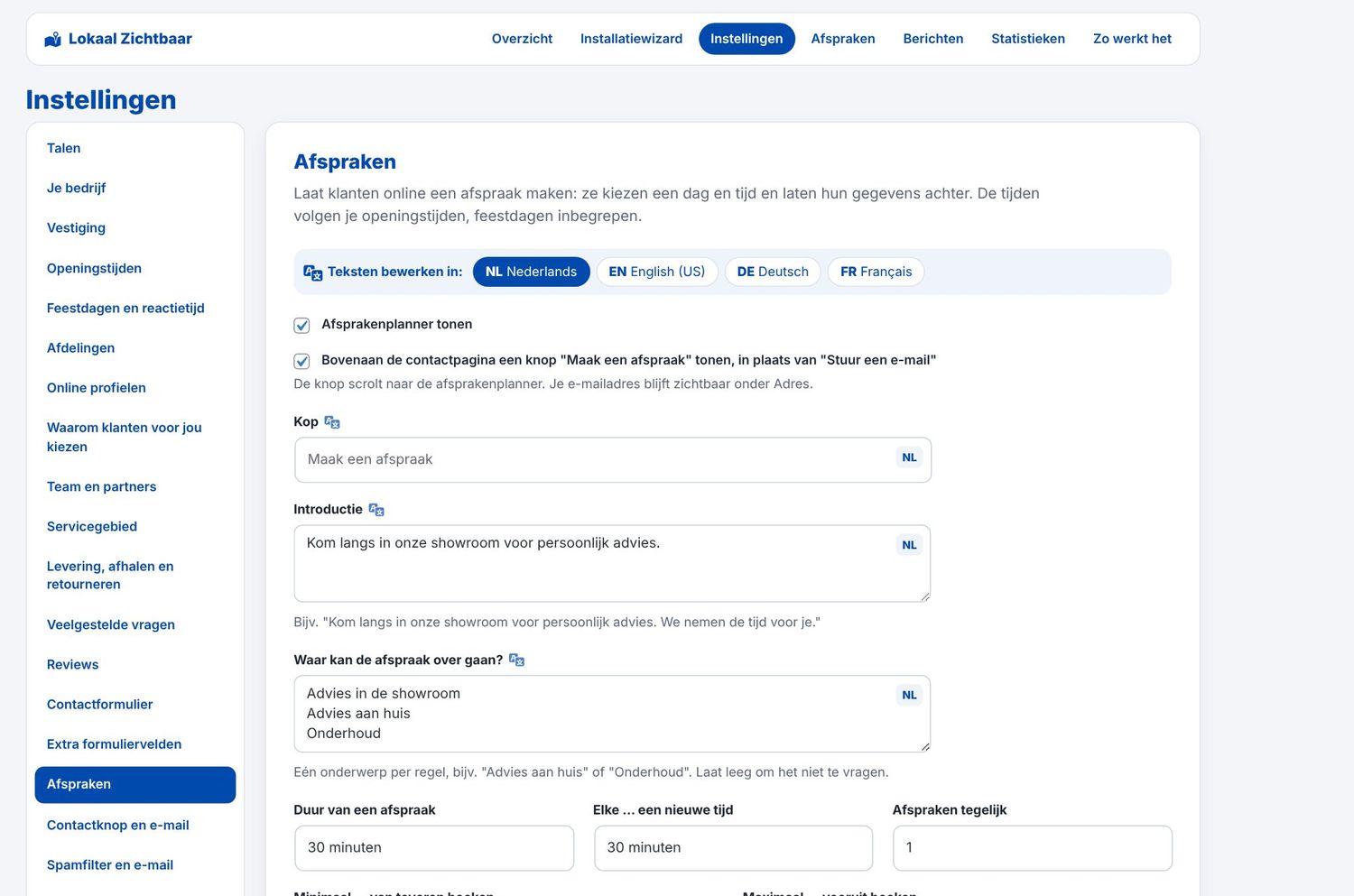Click into the Introductie textarea
The image size is (1354, 896).
612,564
